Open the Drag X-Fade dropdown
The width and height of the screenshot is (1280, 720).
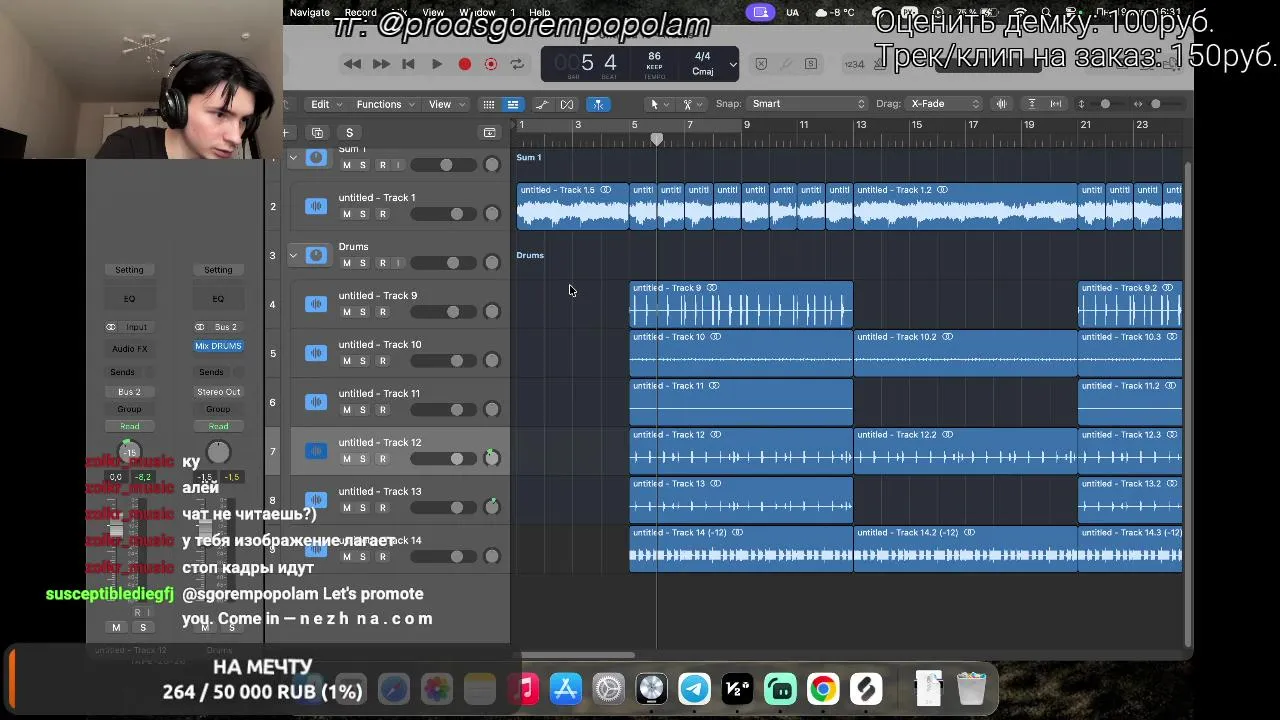[x=945, y=104]
